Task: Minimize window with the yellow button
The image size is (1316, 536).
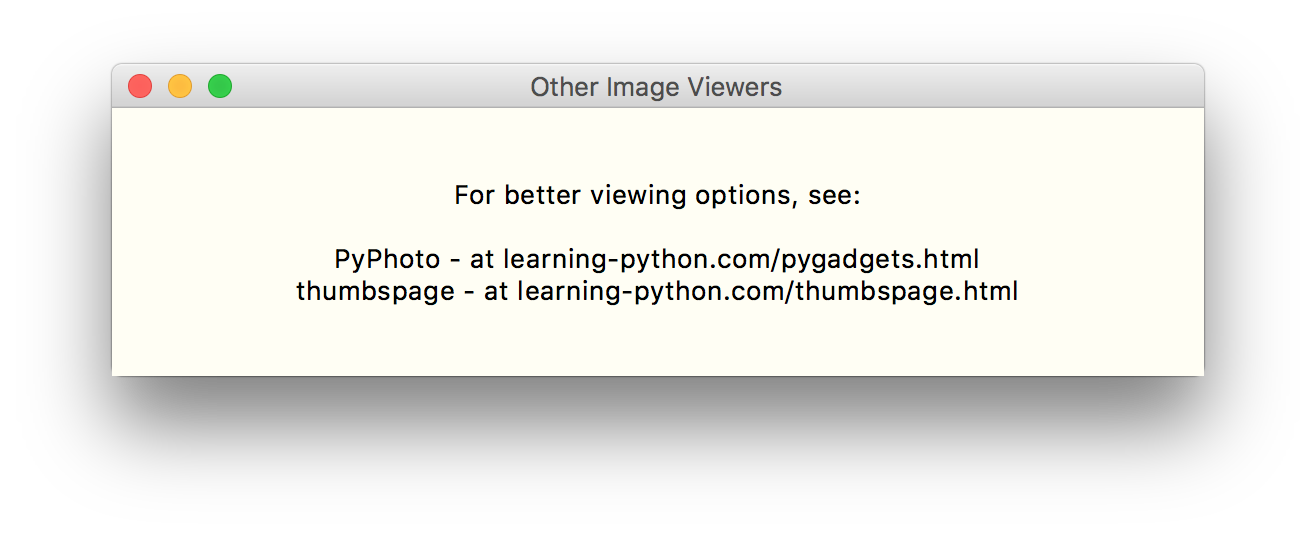Action: (180, 87)
